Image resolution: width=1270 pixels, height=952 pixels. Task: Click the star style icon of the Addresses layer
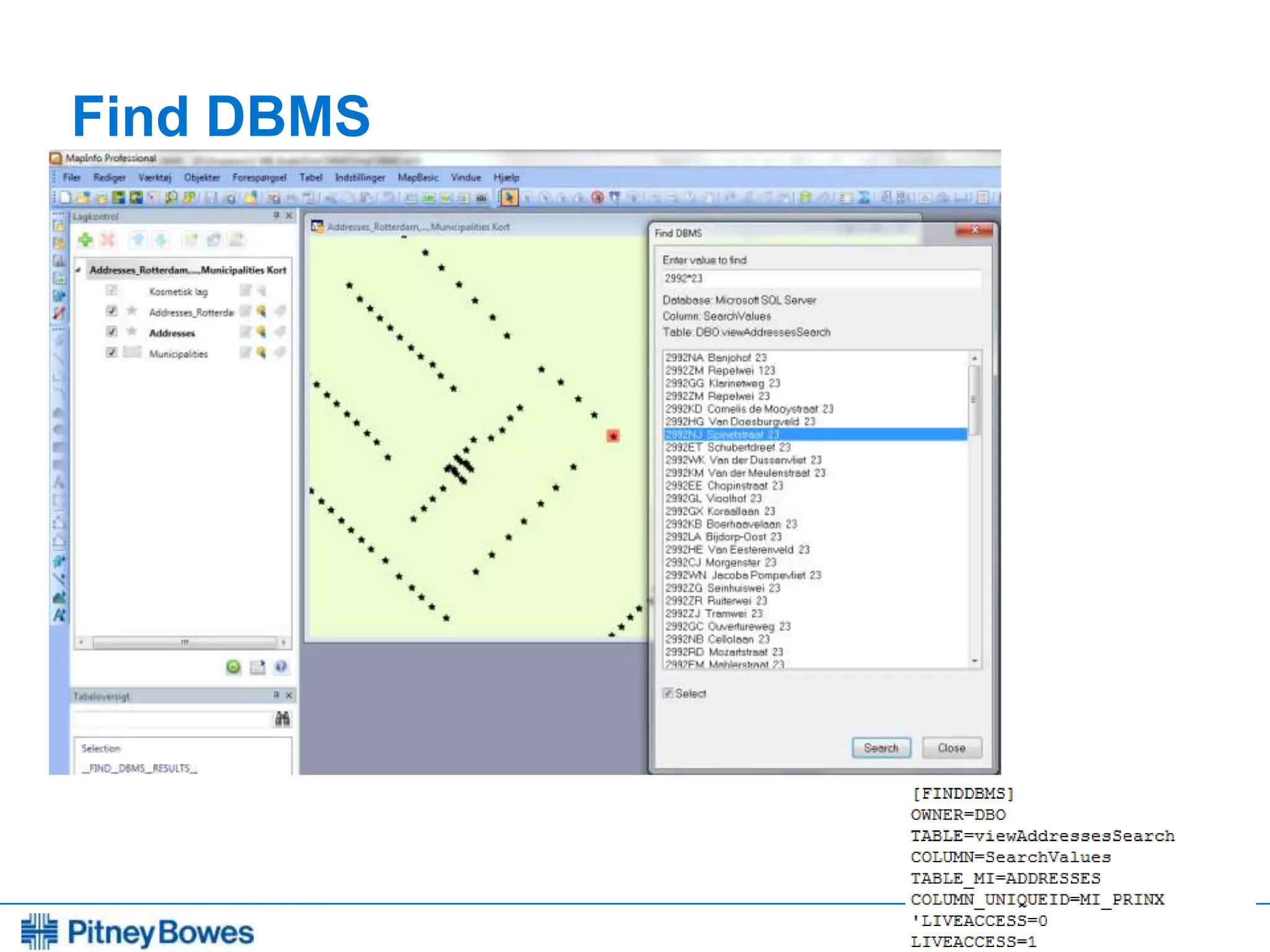pos(131,332)
